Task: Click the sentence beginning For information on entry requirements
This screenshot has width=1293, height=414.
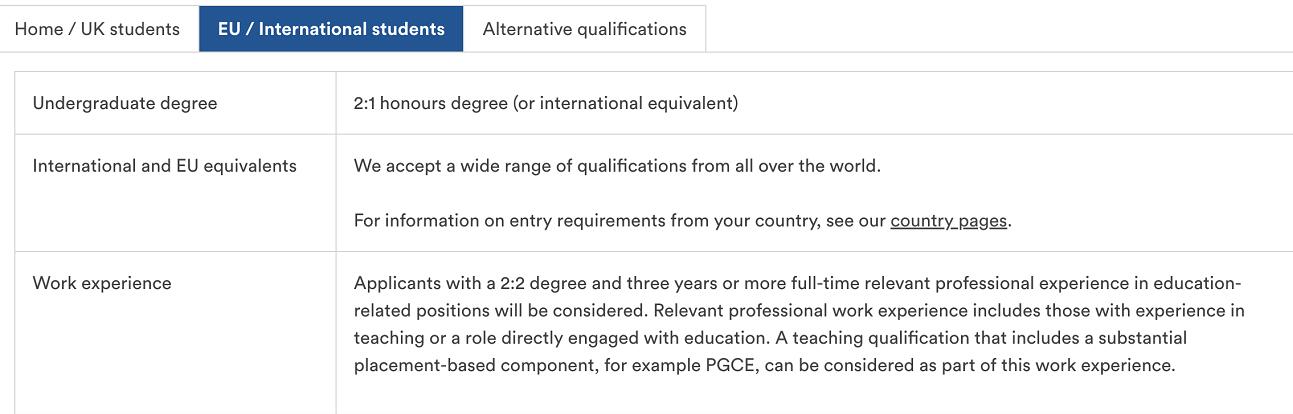Action: click(x=683, y=221)
